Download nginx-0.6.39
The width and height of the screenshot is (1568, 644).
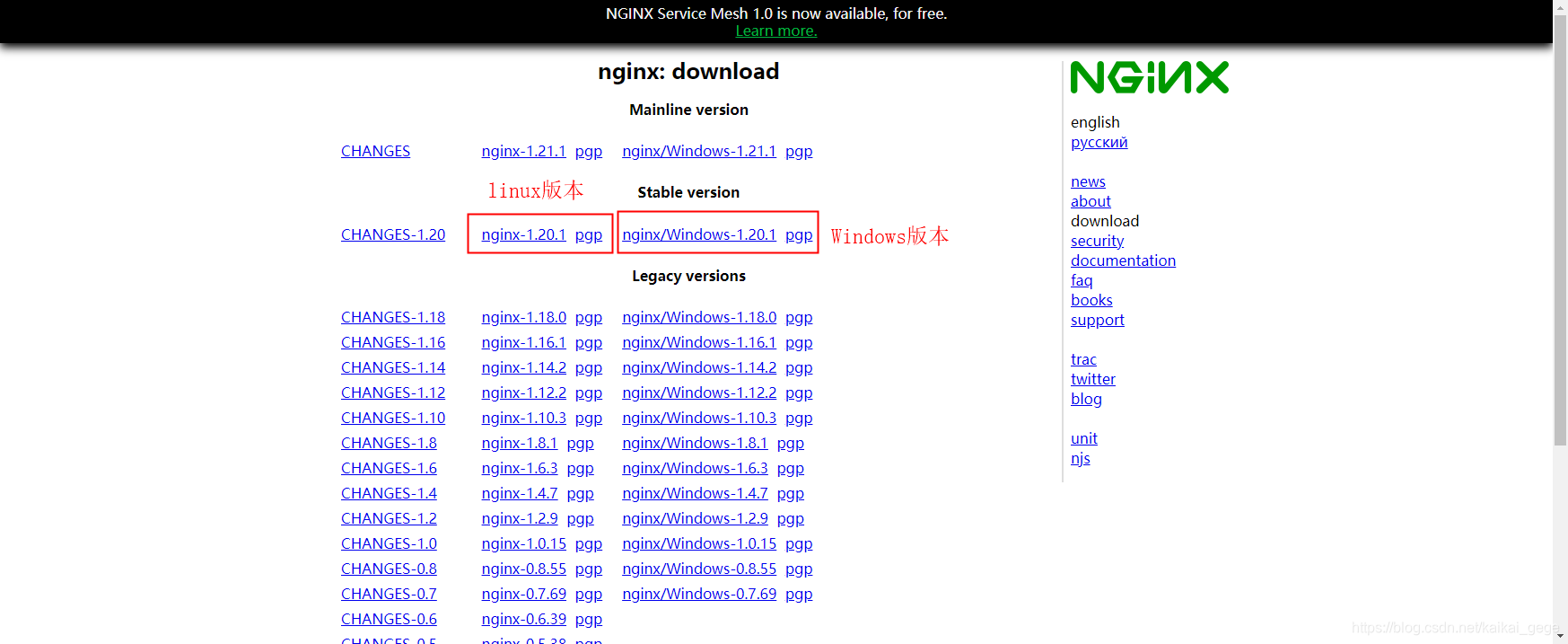523,619
